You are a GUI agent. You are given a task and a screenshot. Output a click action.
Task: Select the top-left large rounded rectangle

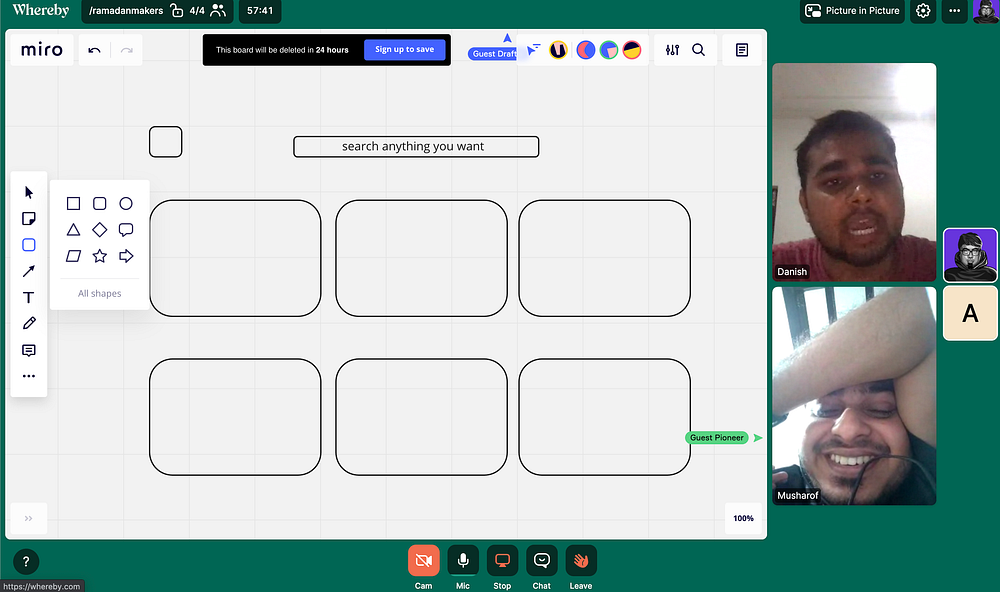click(235, 258)
